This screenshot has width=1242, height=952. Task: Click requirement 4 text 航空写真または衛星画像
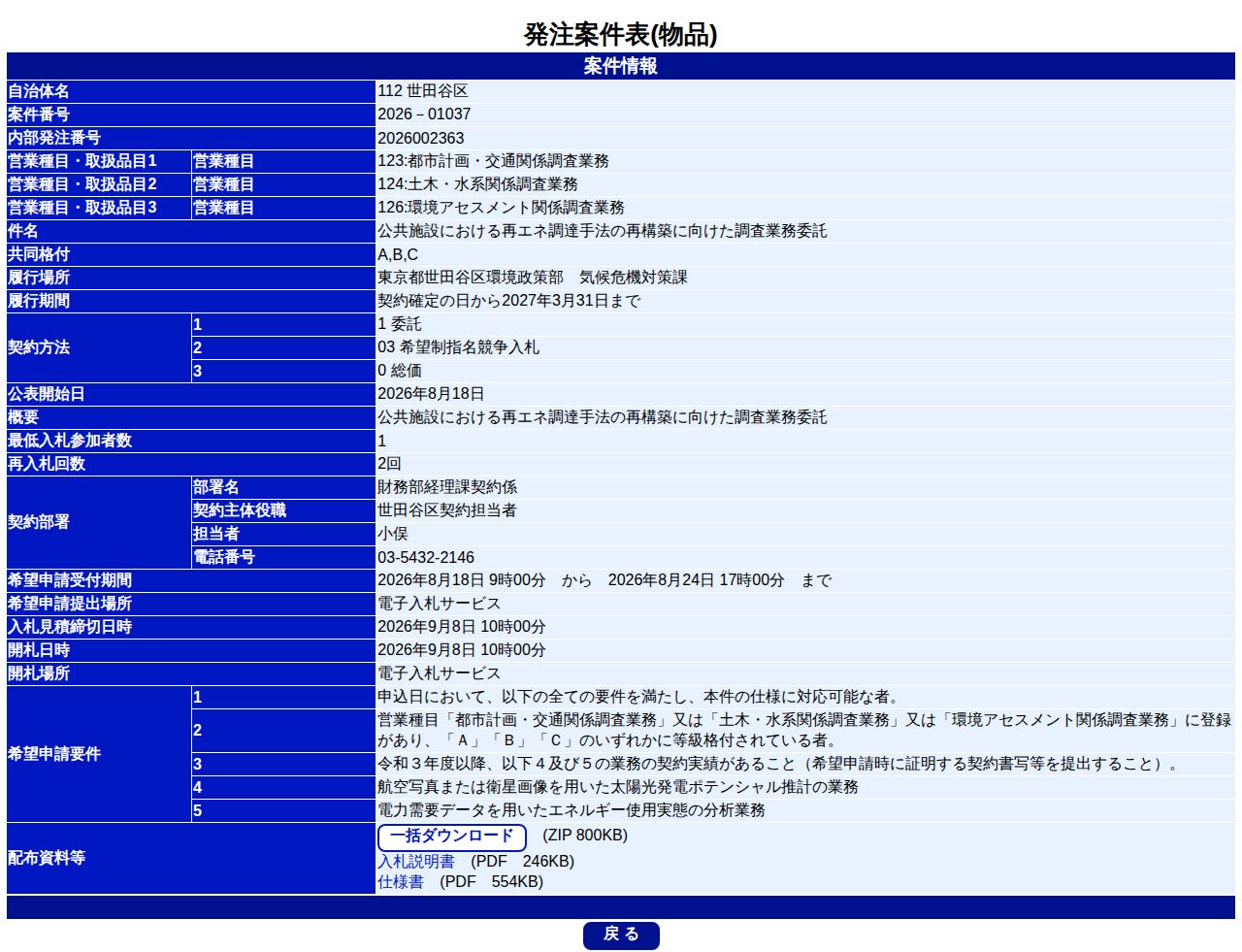pyautogui.click(x=618, y=787)
